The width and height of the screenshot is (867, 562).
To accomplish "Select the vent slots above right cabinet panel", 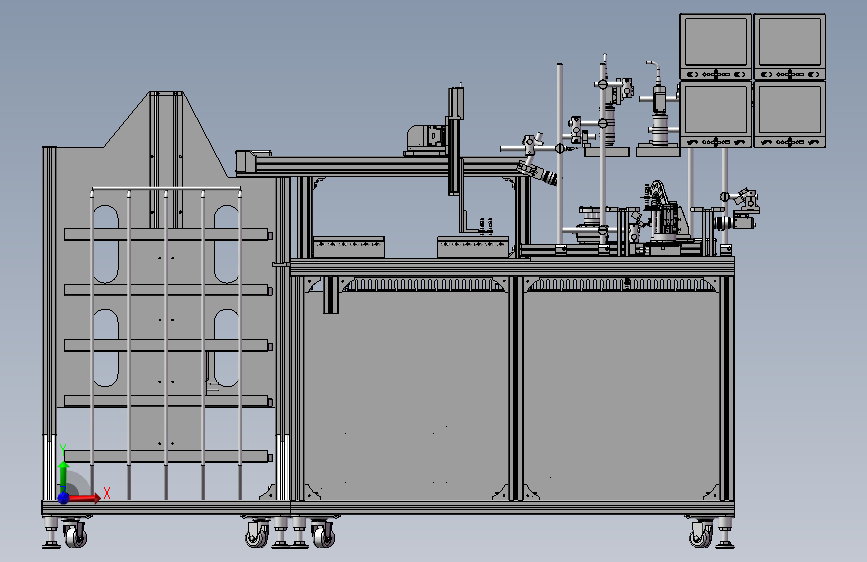I will pos(621,284).
